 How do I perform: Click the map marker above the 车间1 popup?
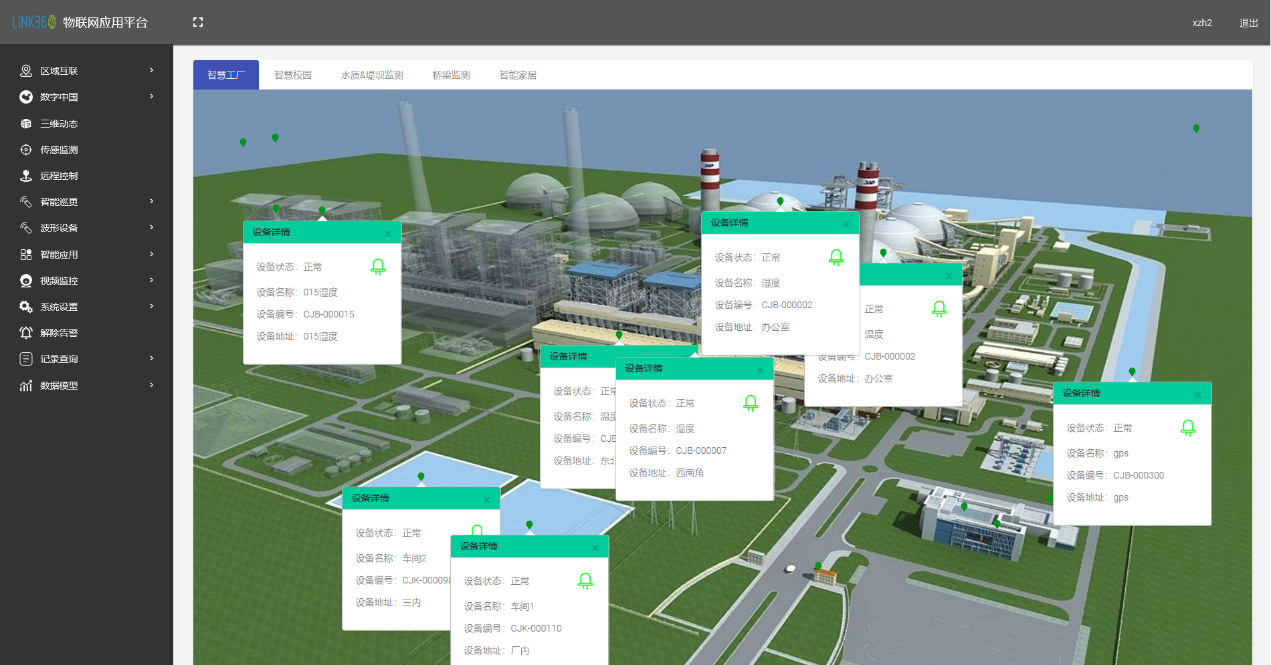[529, 526]
